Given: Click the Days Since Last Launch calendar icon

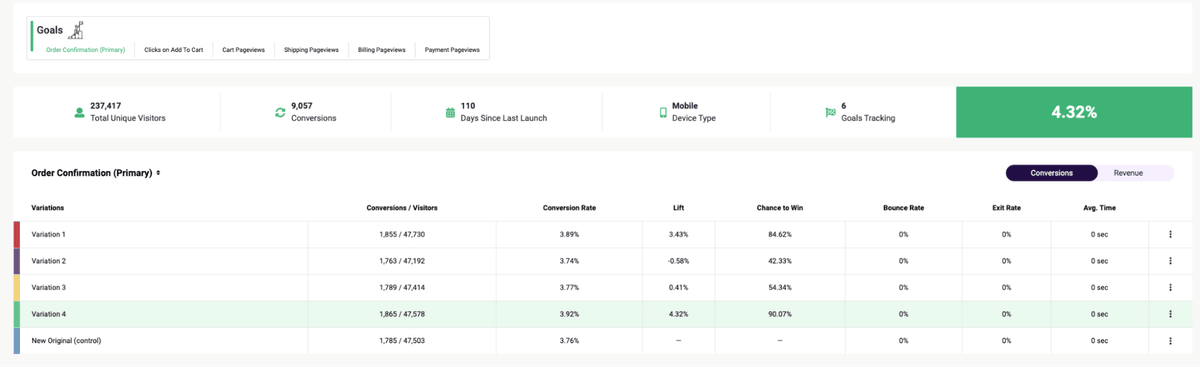Looking at the screenshot, I should [450, 112].
